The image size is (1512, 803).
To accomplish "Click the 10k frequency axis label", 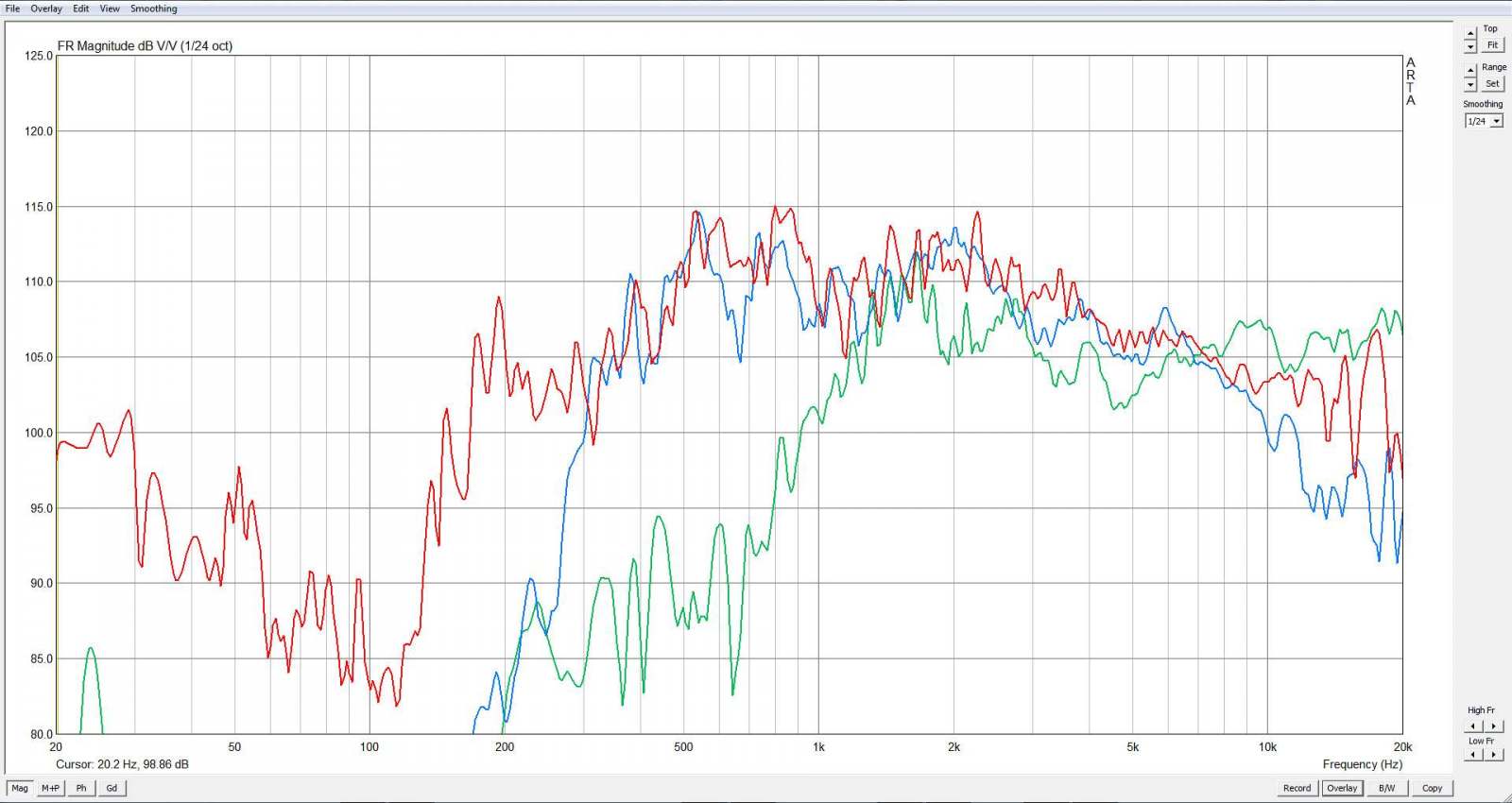I will [1267, 747].
